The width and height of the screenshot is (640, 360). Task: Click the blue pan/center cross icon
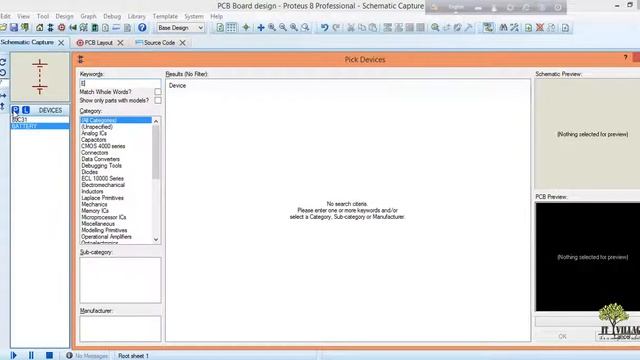[260, 27]
